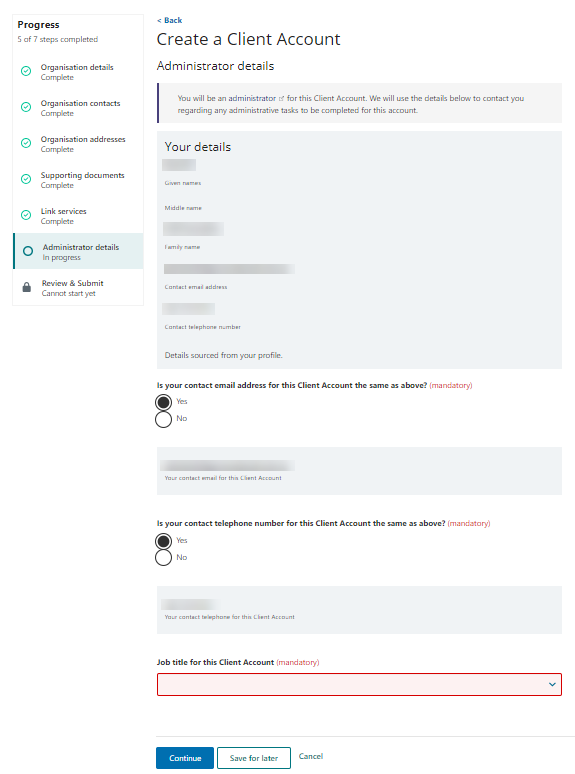Open the Supporting documents step
The height and width of the screenshot is (774, 575).
pyautogui.click(x=82, y=175)
